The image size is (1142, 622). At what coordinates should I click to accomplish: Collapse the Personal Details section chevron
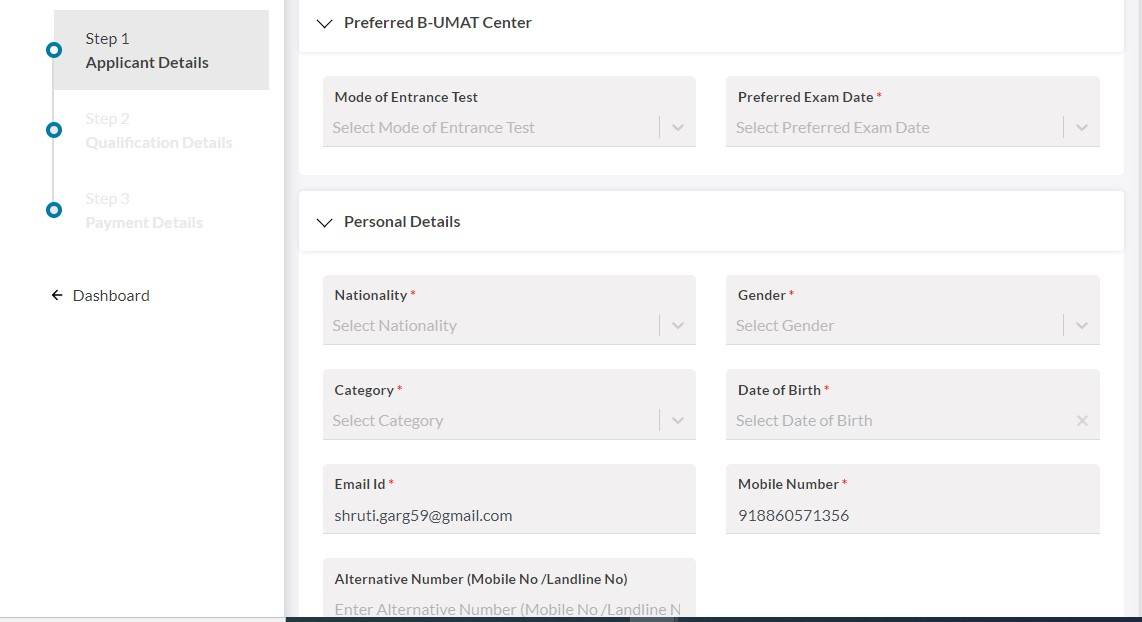[x=324, y=222]
